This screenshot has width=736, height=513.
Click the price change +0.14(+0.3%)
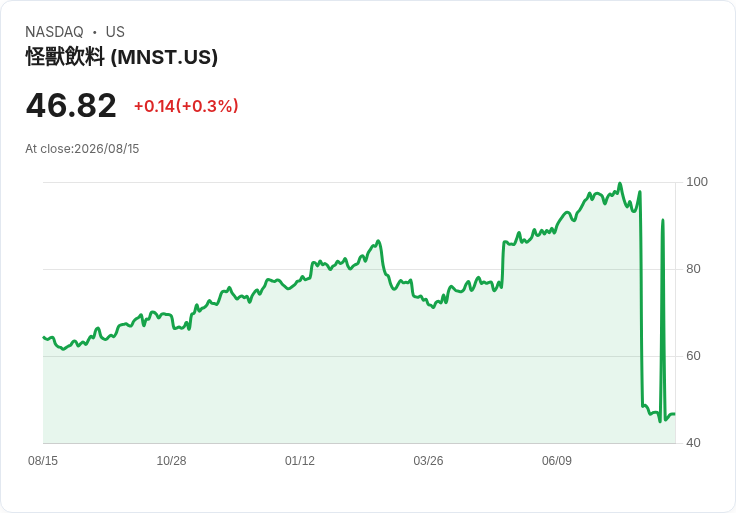(x=186, y=106)
